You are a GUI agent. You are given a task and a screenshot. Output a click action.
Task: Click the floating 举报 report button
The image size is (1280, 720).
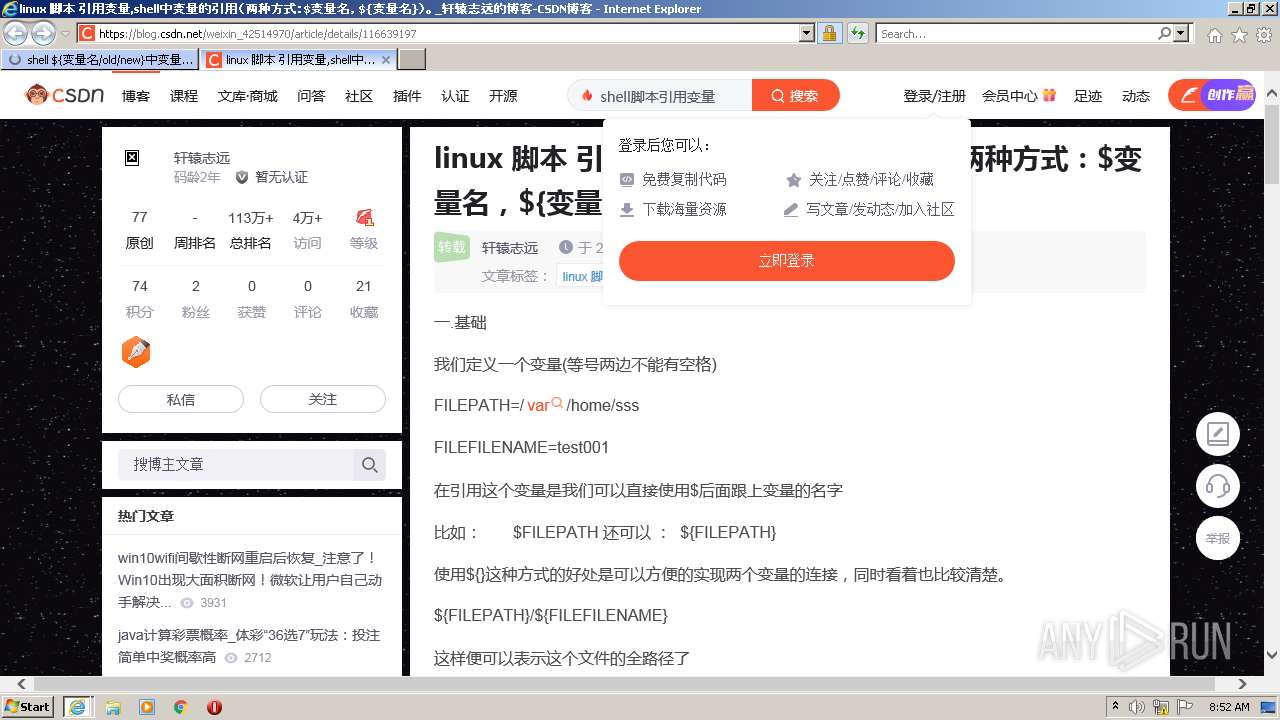(1218, 538)
